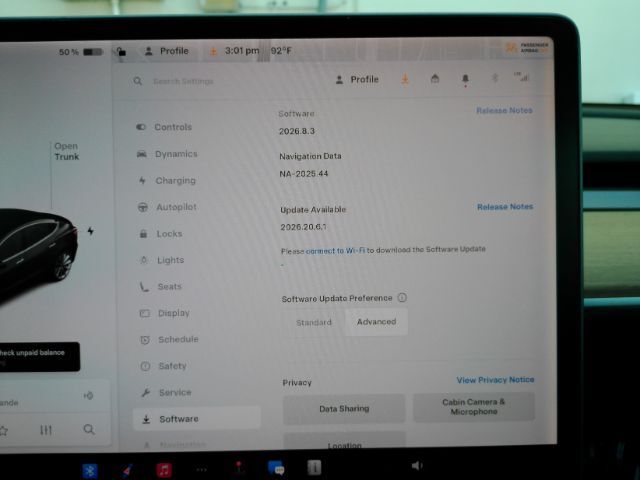Tap the Search Settings field
640x480 pixels.
tap(183, 81)
